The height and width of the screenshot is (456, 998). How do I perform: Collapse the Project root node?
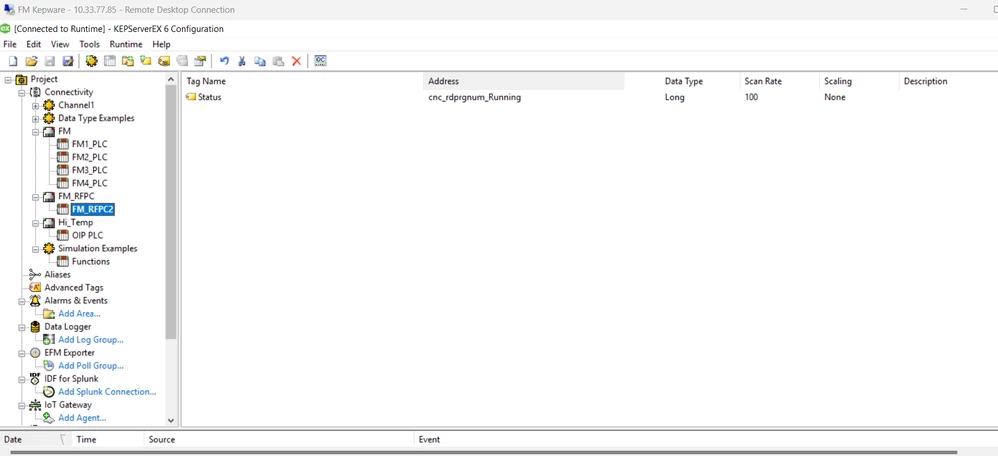8,80
